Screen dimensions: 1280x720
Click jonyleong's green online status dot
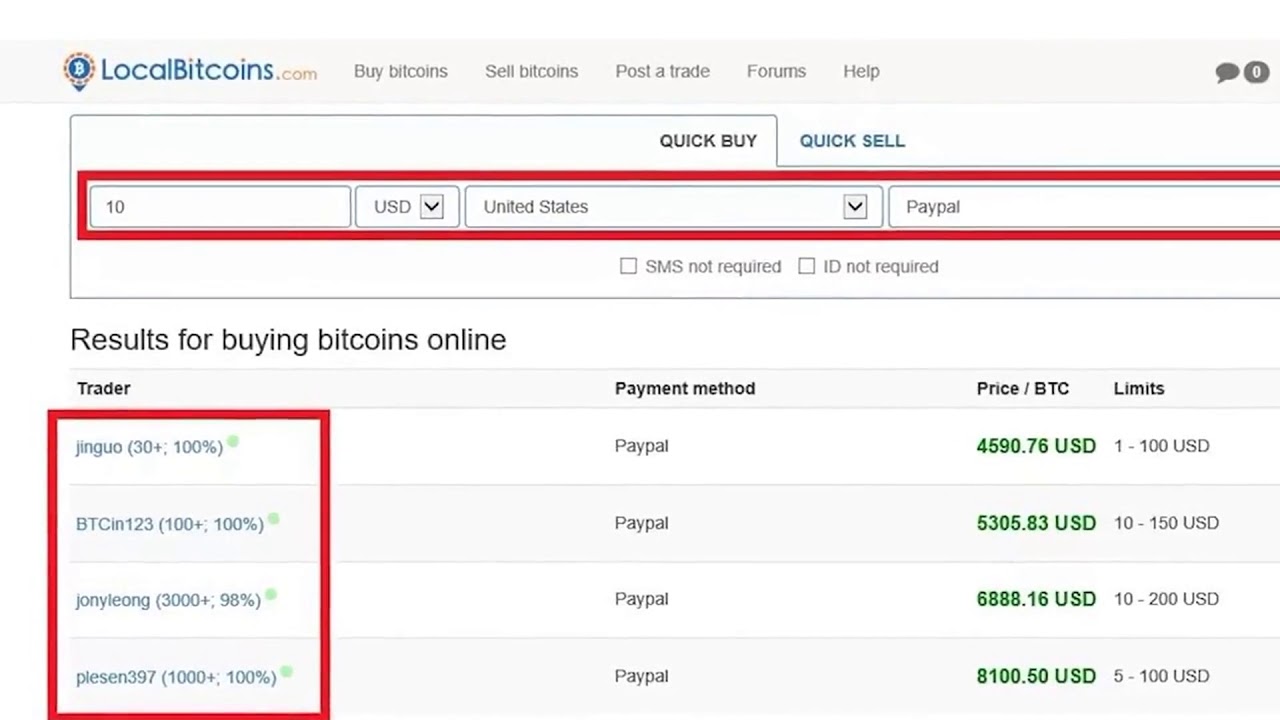coord(271,595)
